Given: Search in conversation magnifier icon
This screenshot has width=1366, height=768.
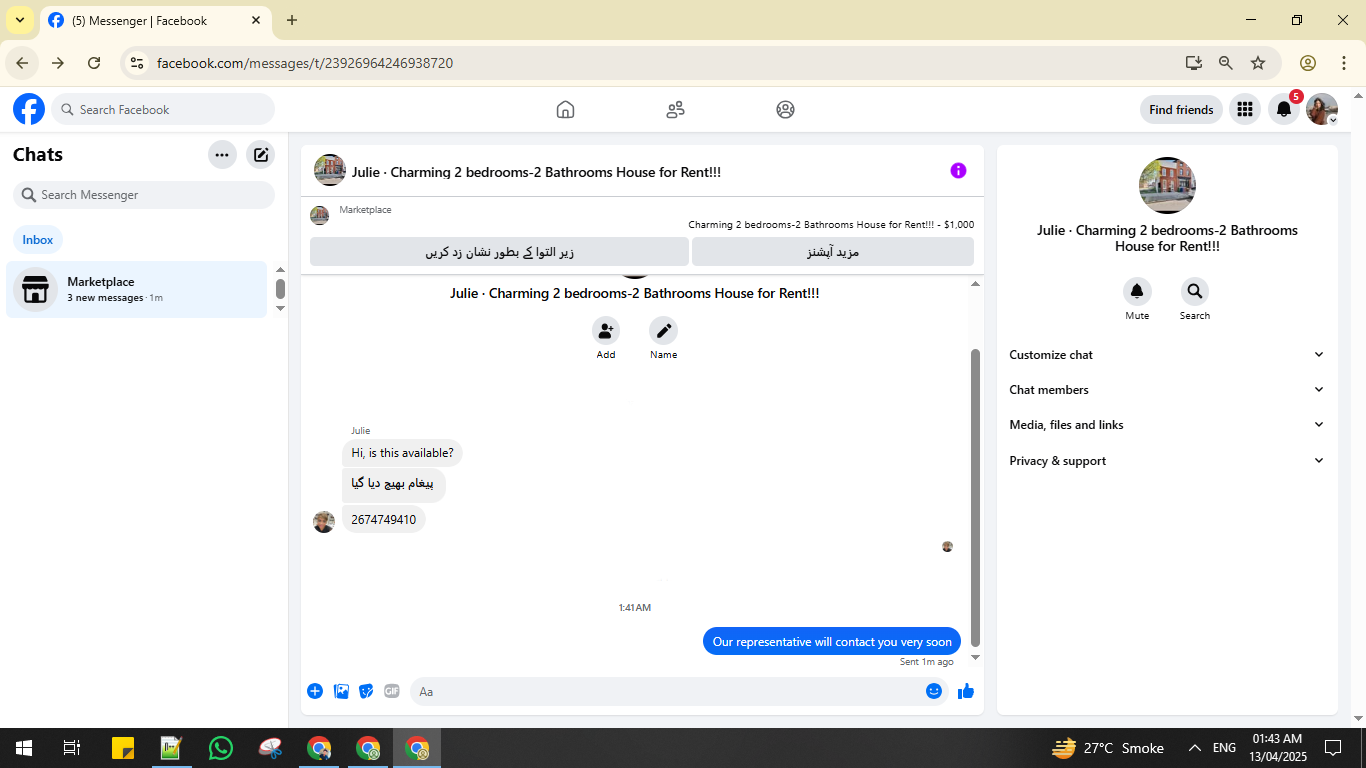Looking at the screenshot, I should coord(1194,292).
